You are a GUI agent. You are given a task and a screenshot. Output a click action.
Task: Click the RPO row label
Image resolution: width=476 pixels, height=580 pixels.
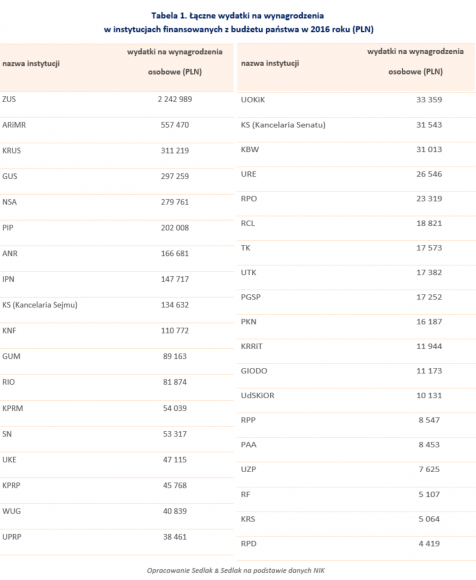[249, 199]
